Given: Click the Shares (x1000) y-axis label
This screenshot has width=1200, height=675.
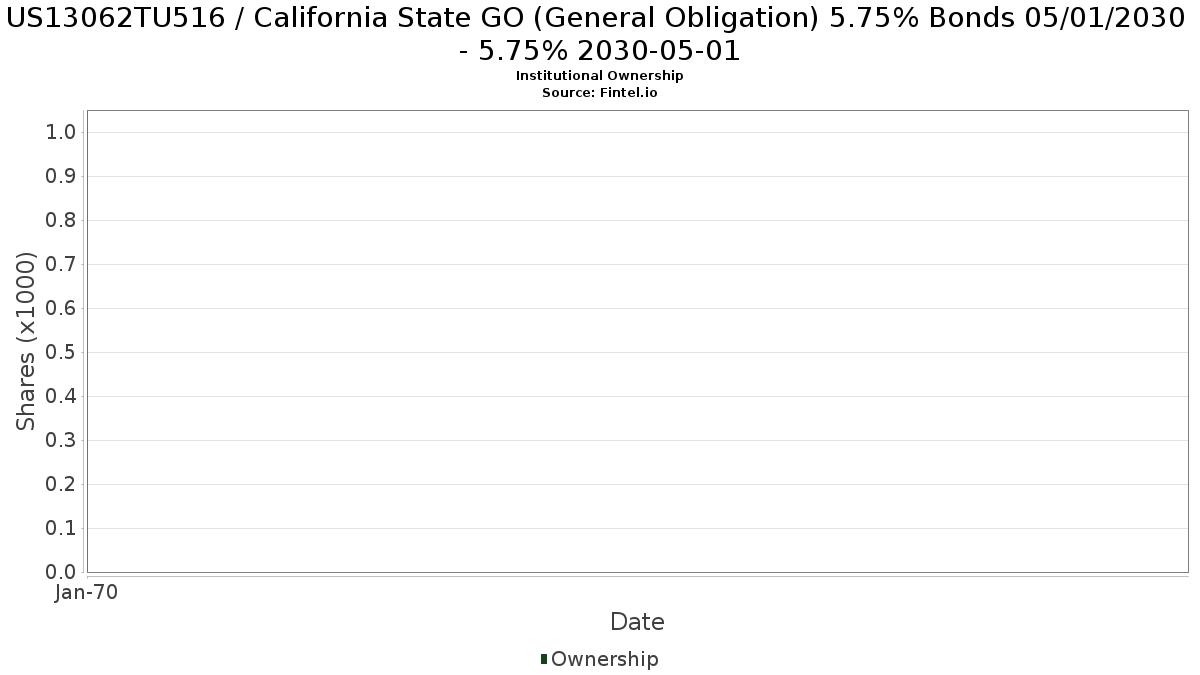Looking at the screenshot, I should (27, 341).
